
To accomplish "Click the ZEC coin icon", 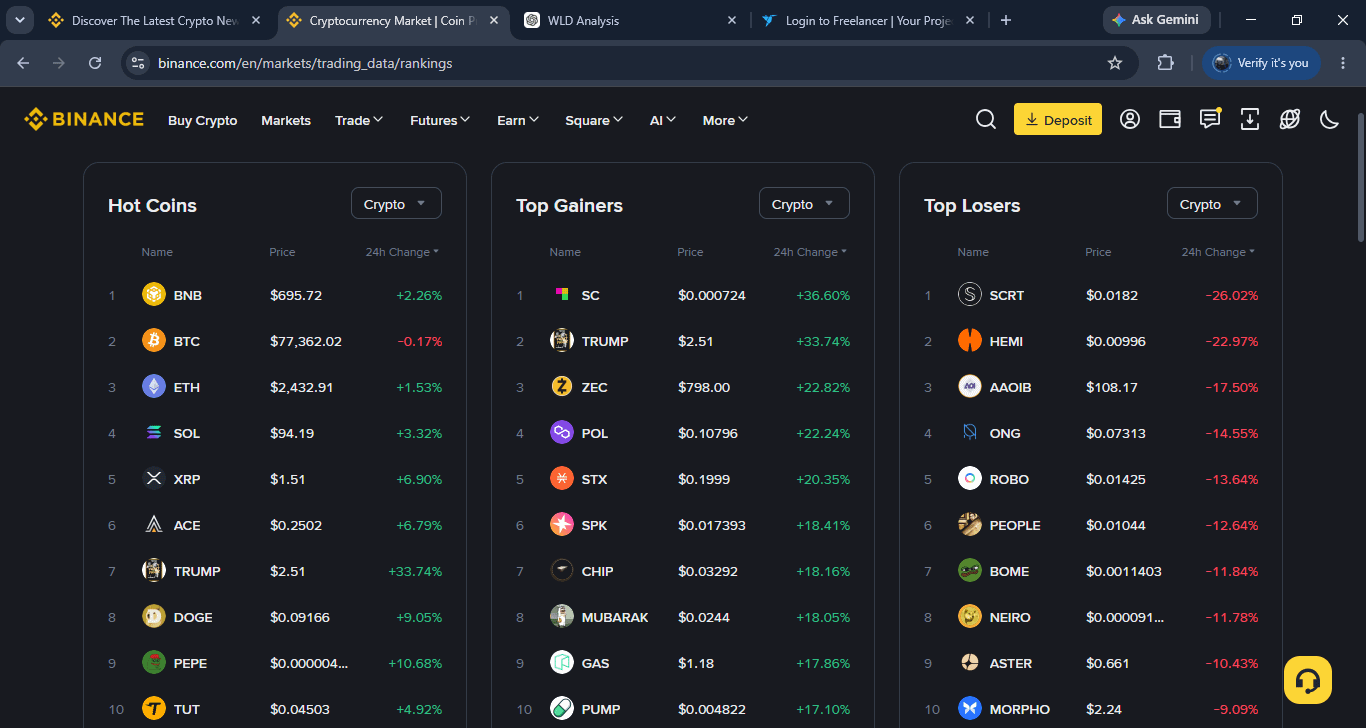I will 562,387.
